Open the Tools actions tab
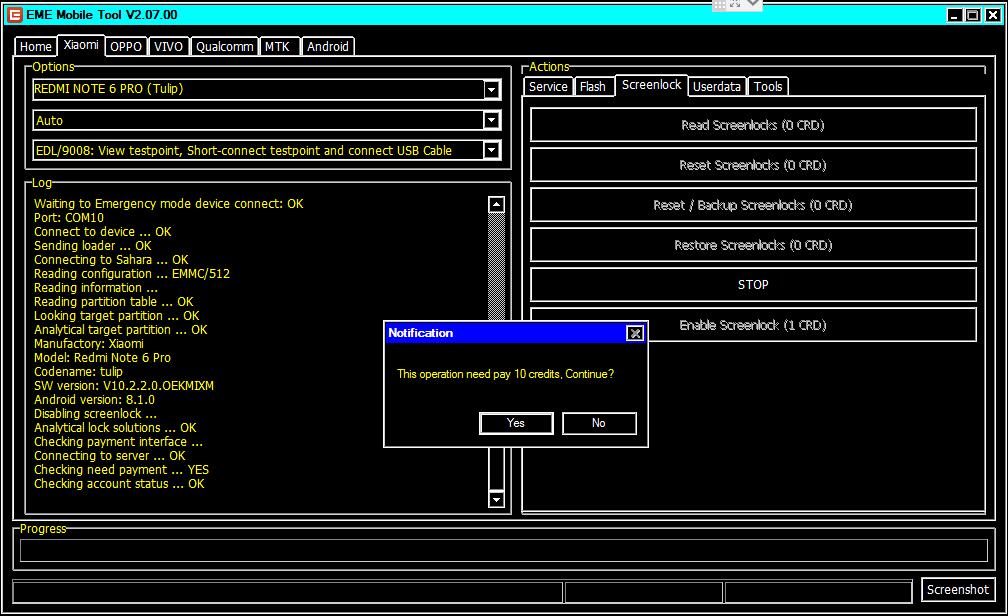Image resolution: width=1008 pixels, height=616 pixels. [x=768, y=86]
